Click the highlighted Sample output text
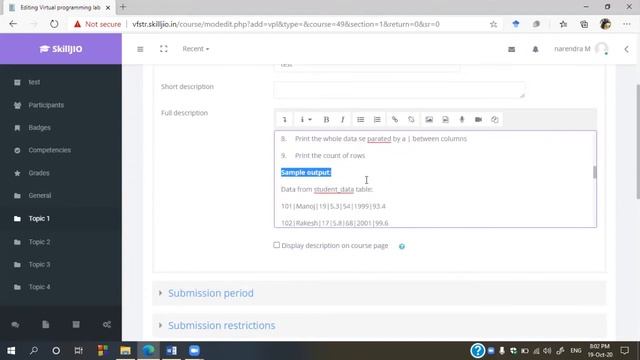 point(306,172)
